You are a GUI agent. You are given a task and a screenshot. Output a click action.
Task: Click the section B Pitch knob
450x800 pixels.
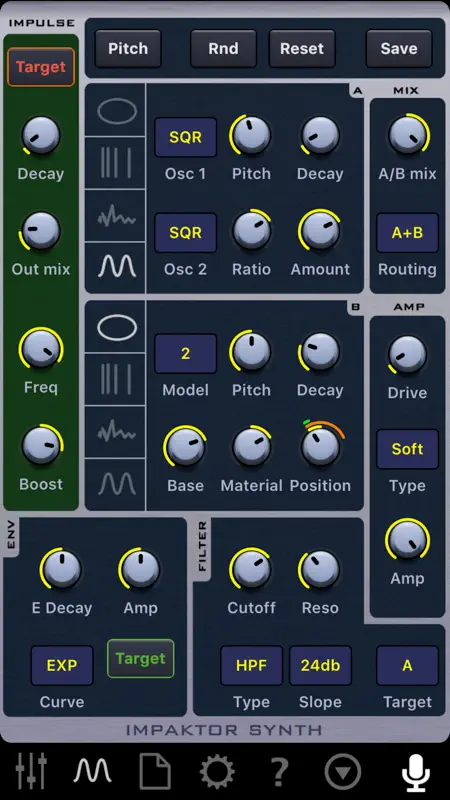click(x=250, y=352)
